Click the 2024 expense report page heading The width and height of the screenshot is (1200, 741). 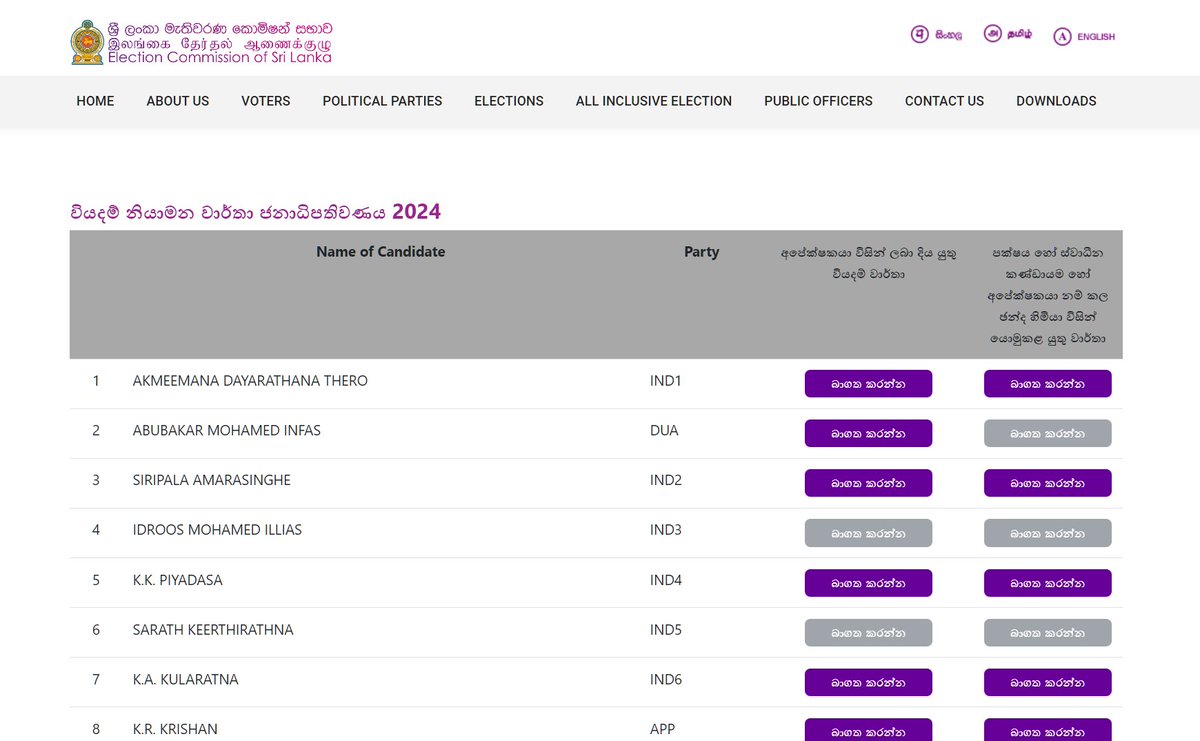click(256, 212)
